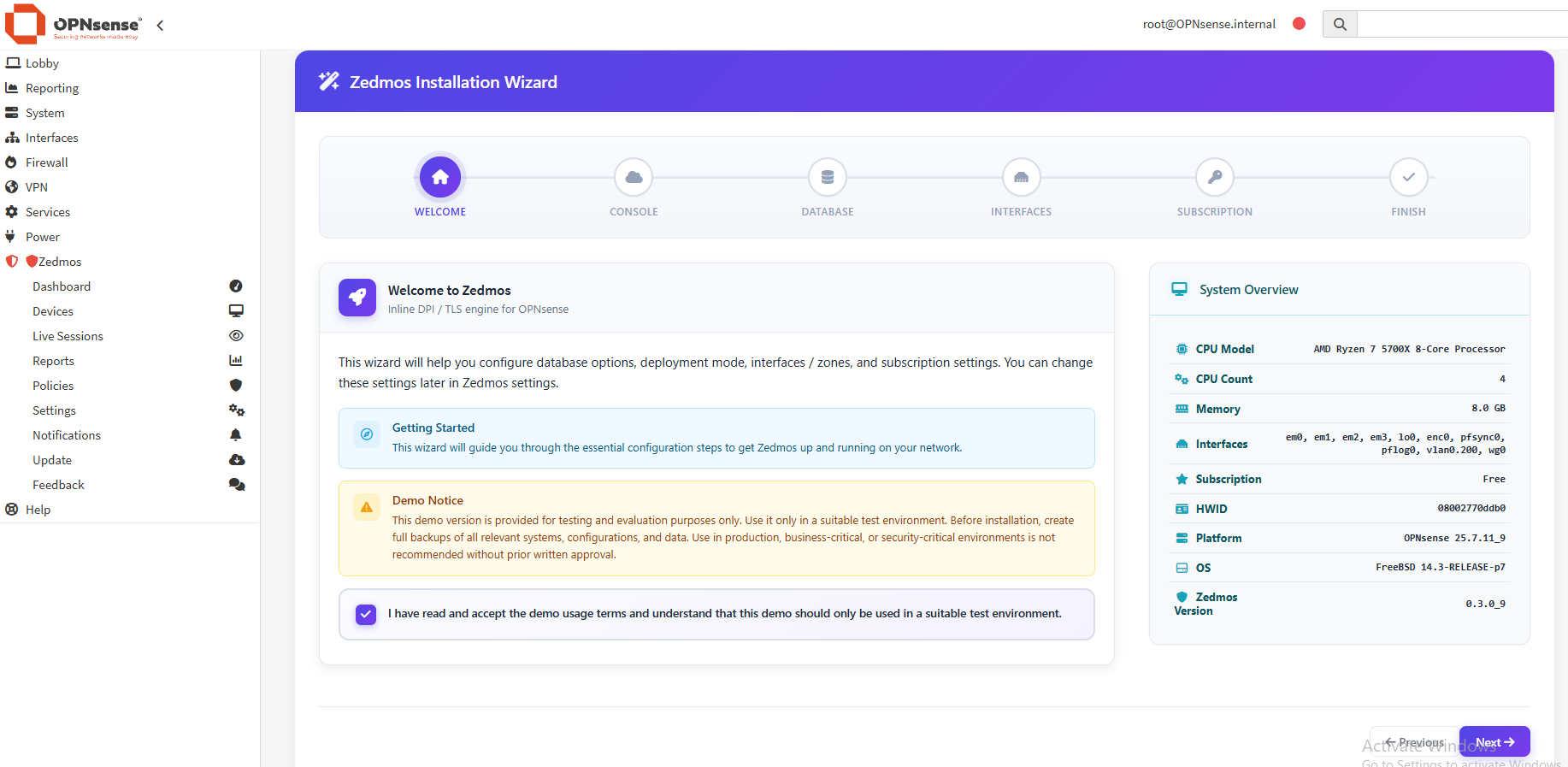Image resolution: width=1568 pixels, height=767 pixels.
Task: Click the VPN globe icon
Action: (12, 186)
